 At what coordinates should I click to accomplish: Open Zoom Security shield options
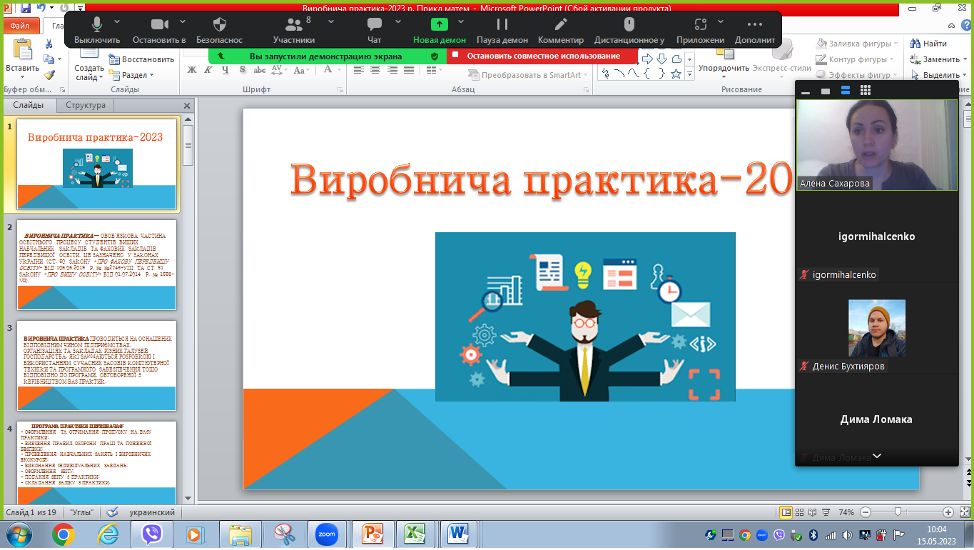pyautogui.click(x=219, y=26)
